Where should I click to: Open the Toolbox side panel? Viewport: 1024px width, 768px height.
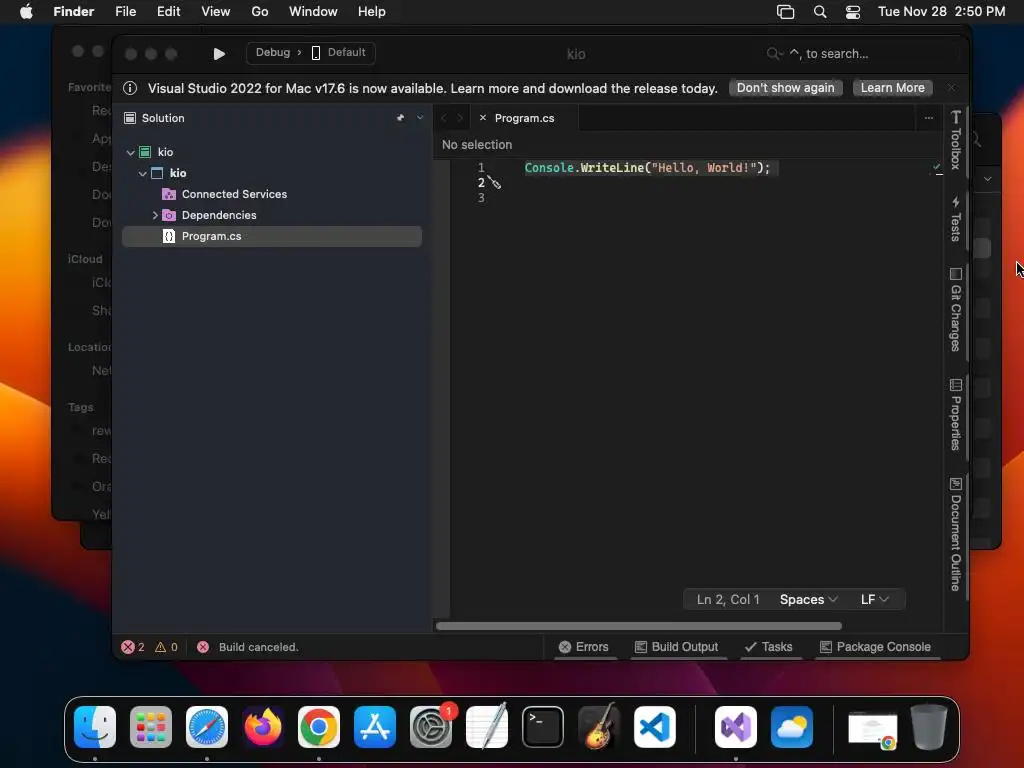pos(955,140)
